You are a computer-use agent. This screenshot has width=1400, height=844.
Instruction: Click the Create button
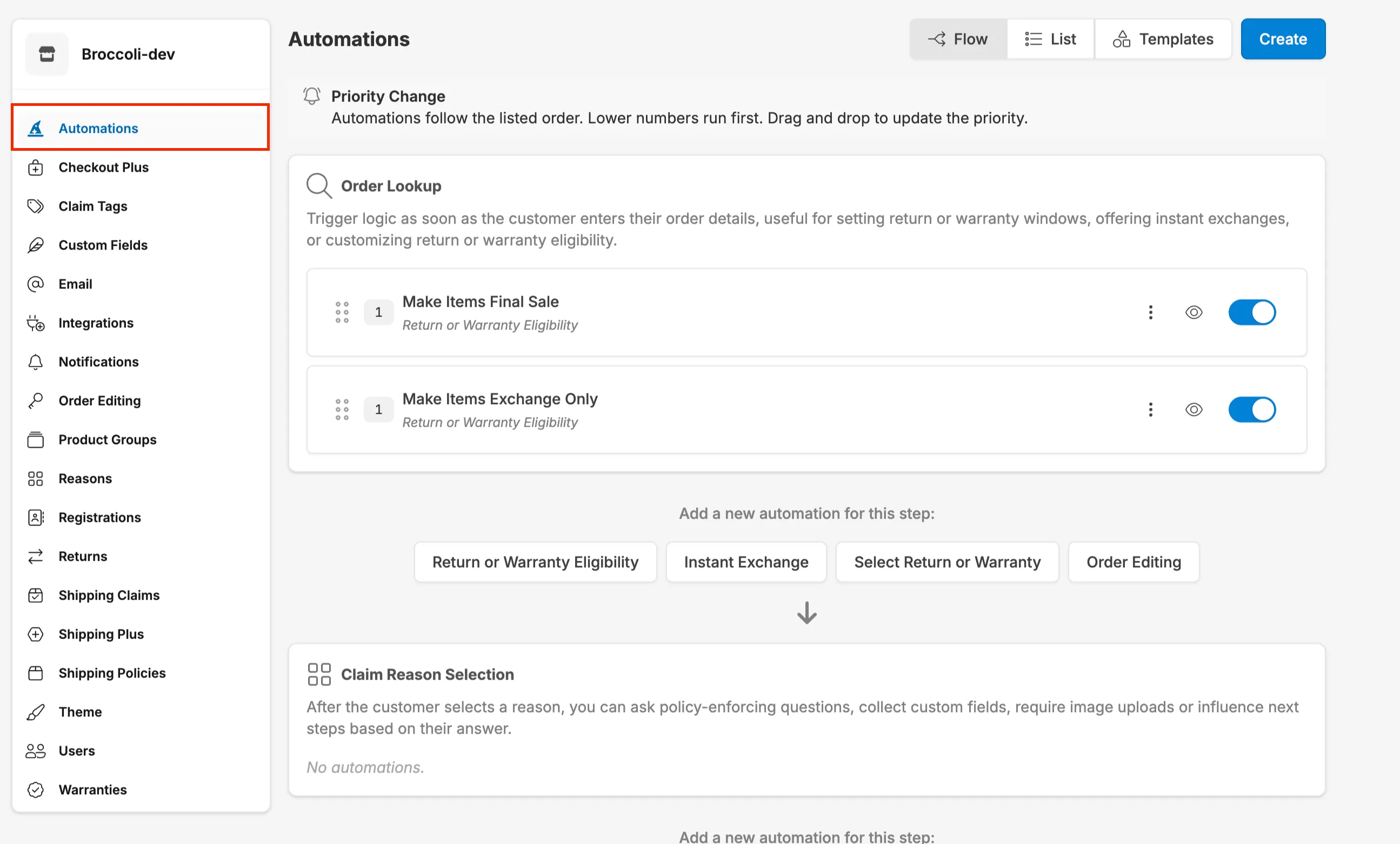[x=1282, y=38]
